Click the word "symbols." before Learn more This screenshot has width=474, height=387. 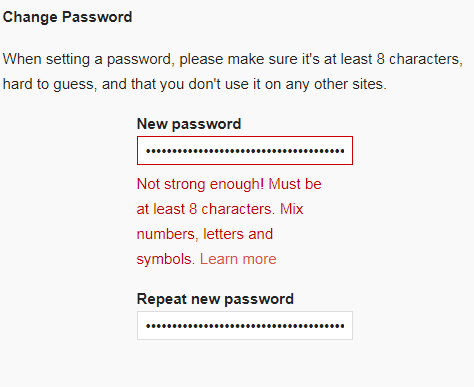[166, 259]
